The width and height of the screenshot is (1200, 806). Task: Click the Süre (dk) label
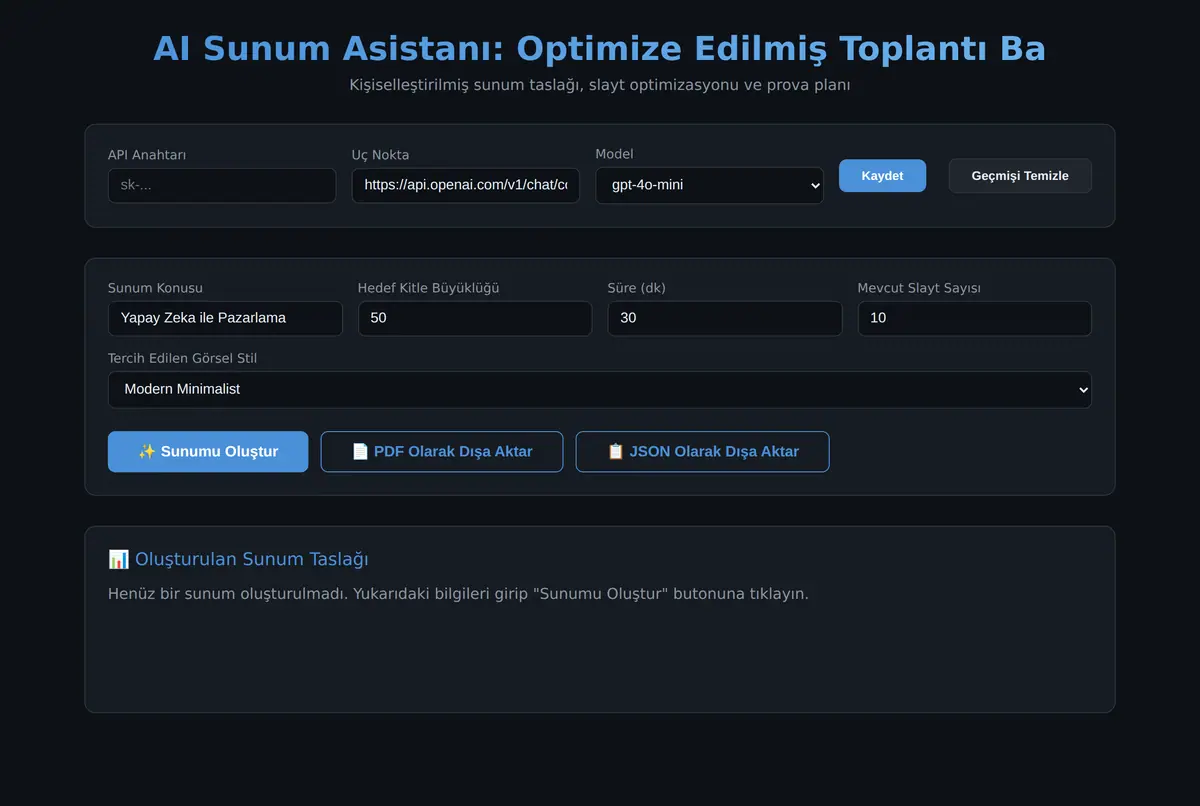click(637, 288)
